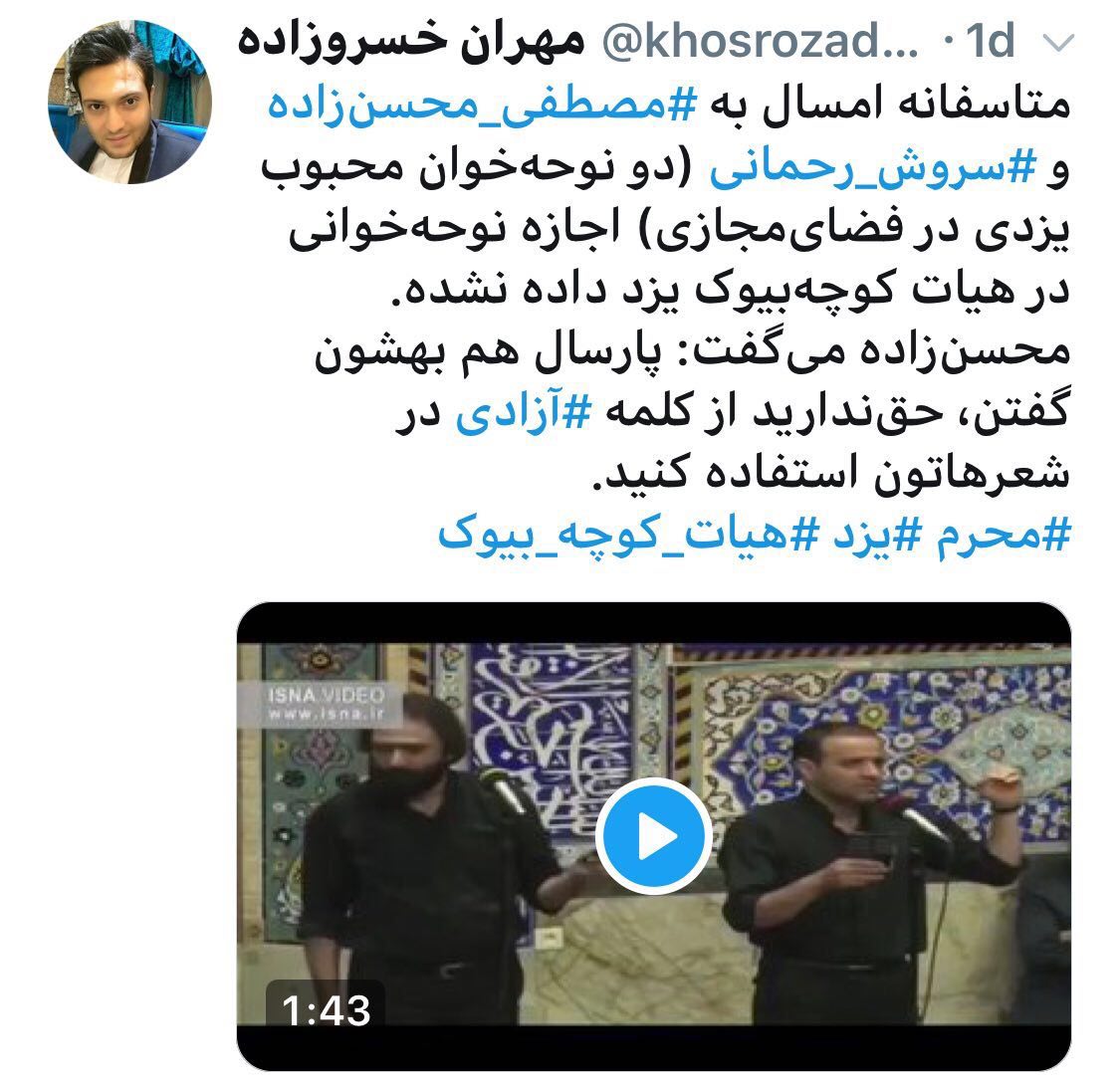Viewport: 1120px width, 1092px height.
Task: Click the ISNA VIDEO watermark in the video
Action: 326,705
